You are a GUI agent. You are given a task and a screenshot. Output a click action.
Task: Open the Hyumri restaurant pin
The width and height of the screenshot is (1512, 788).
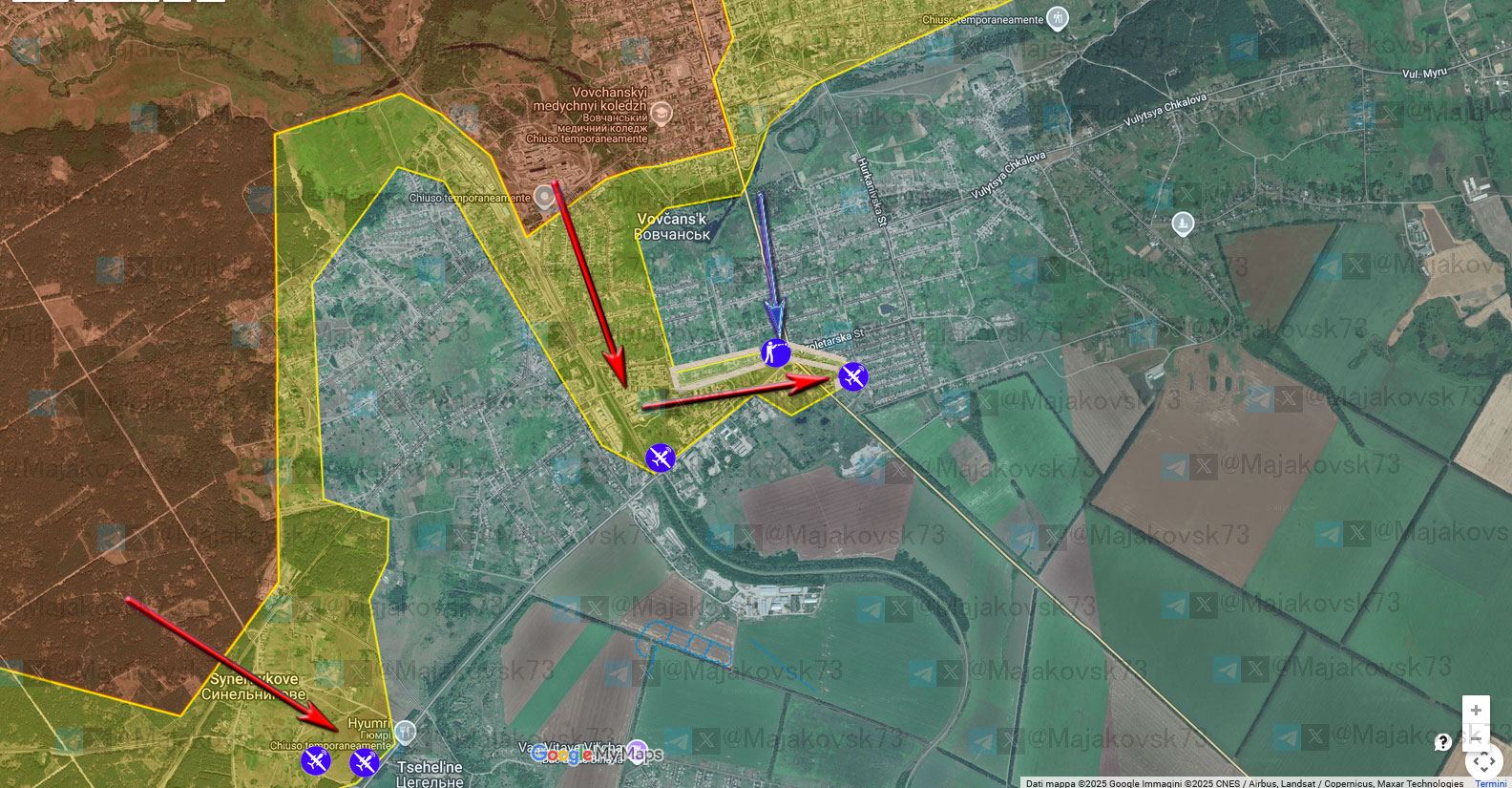click(405, 732)
